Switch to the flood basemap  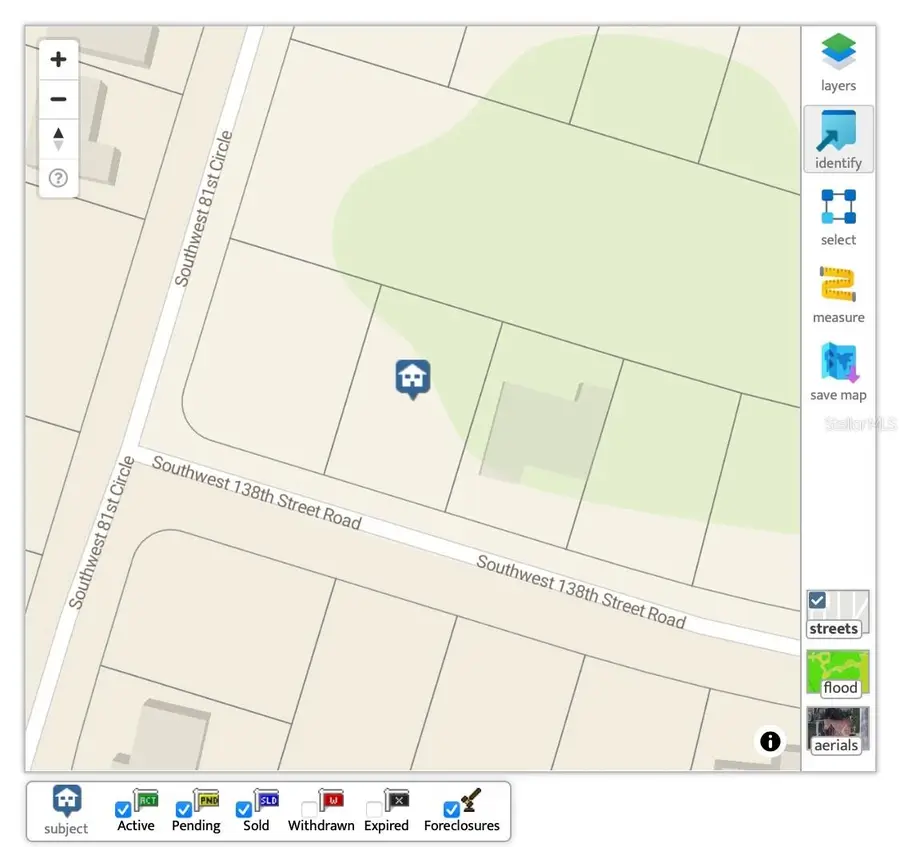click(838, 672)
